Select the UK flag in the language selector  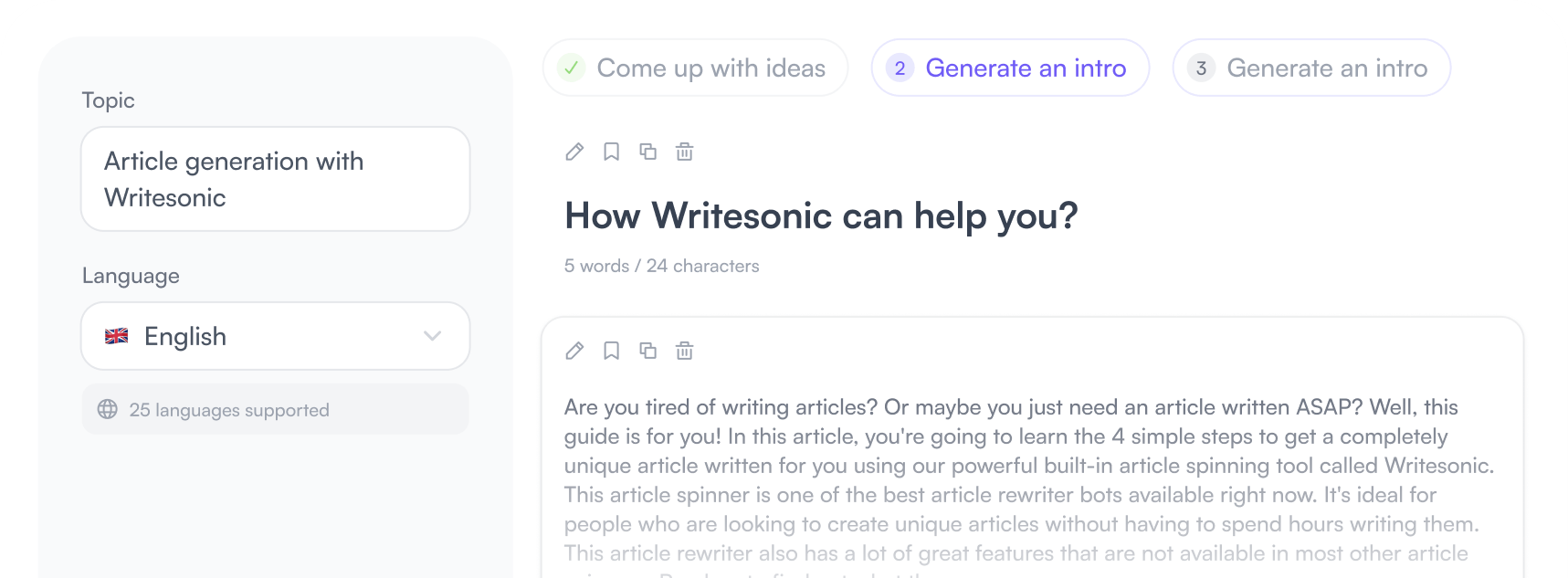point(118,336)
